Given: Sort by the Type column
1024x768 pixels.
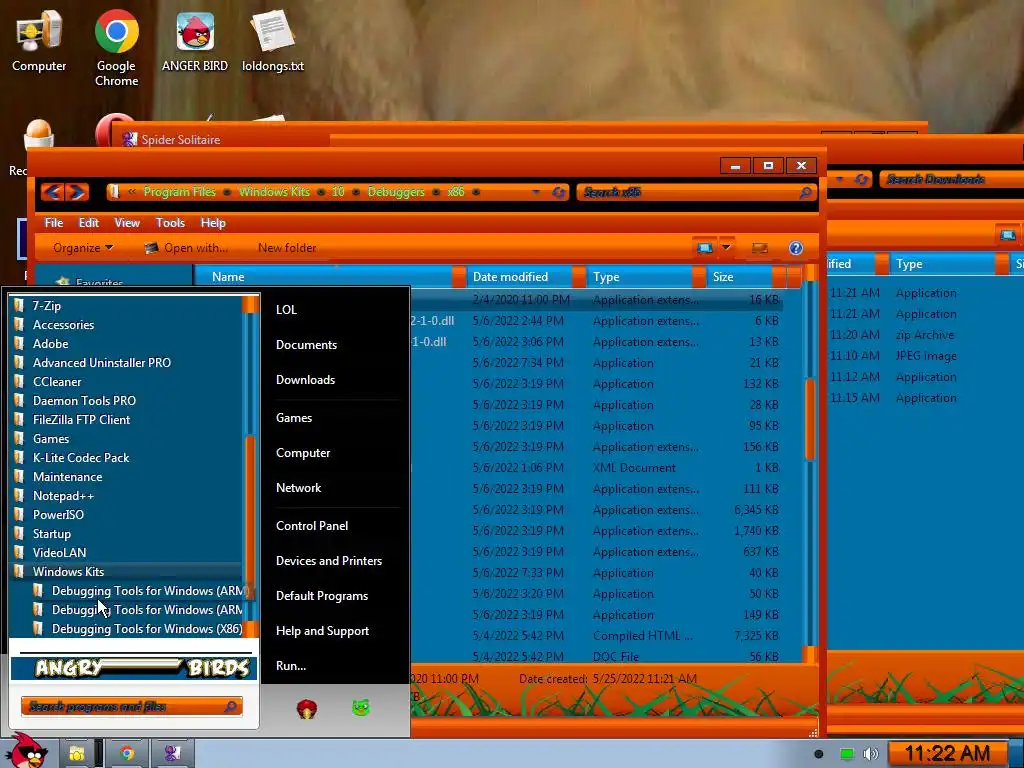Looking at the screenshot, I should 640,277.
